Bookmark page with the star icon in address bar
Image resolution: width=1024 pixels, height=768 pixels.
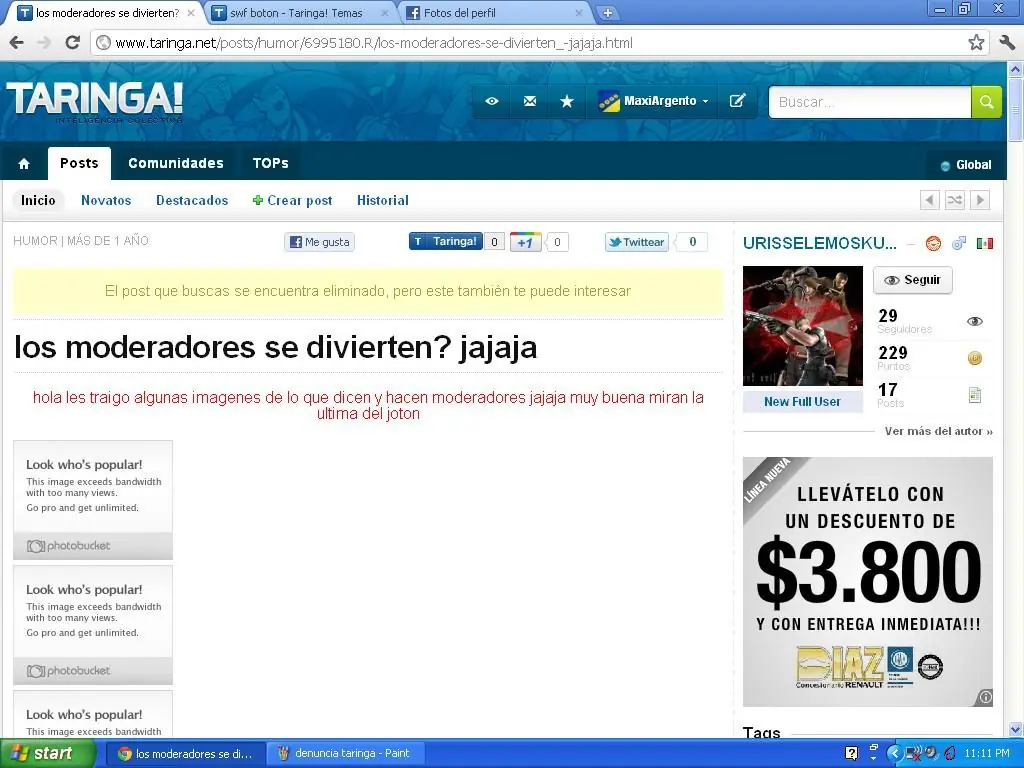click(976, 43)
